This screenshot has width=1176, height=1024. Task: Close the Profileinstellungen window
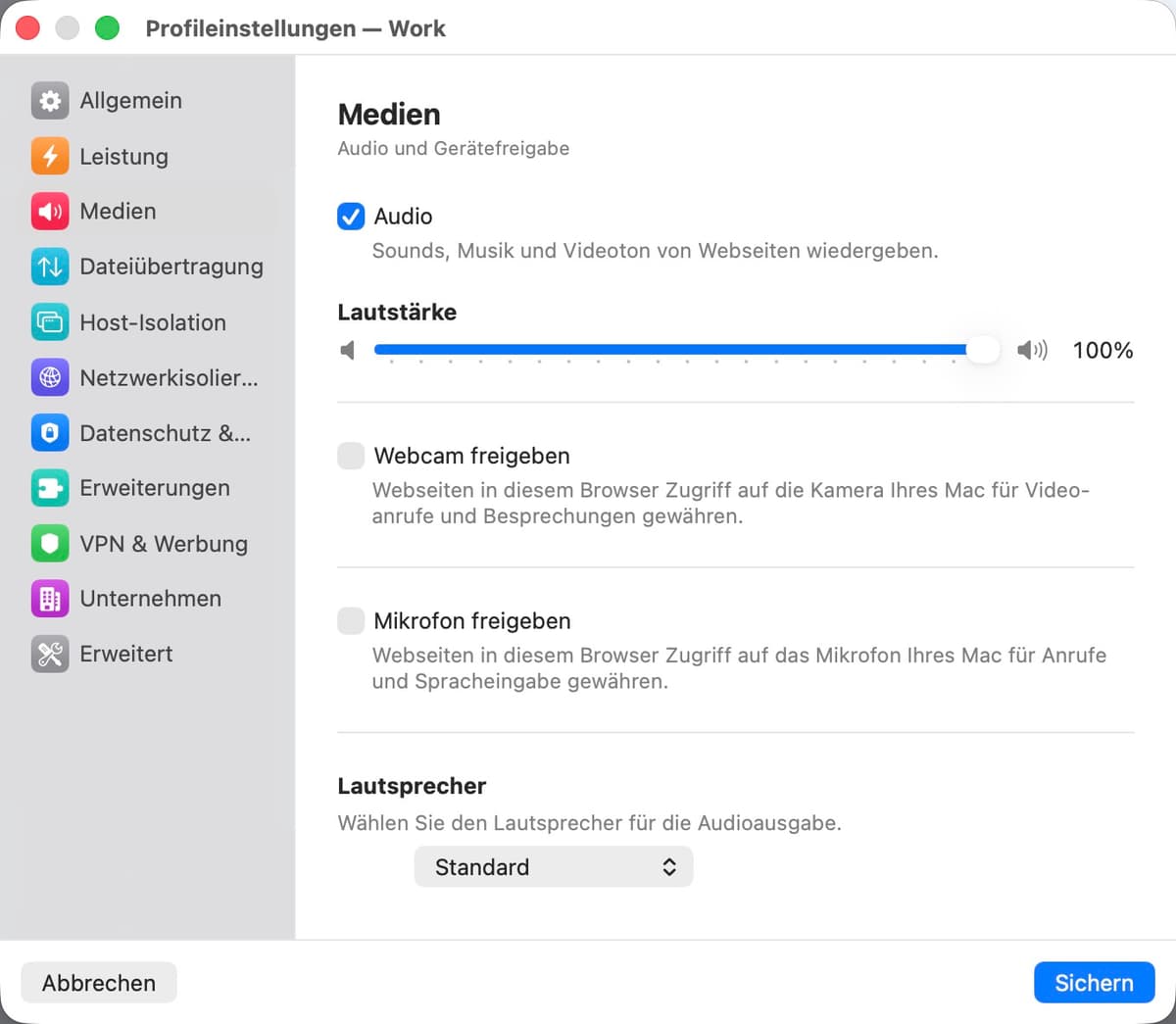tap(27, 28)
